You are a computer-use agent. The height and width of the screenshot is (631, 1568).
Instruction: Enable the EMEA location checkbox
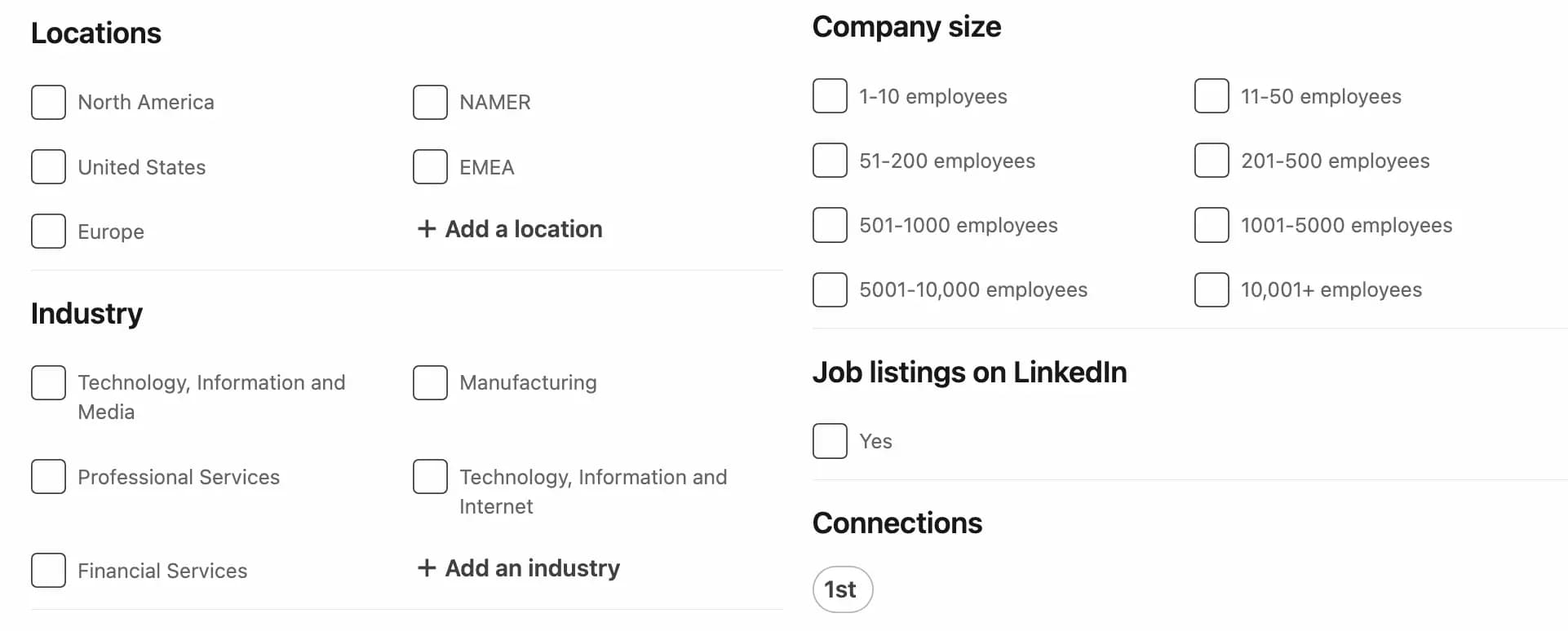tap(429, 166)
